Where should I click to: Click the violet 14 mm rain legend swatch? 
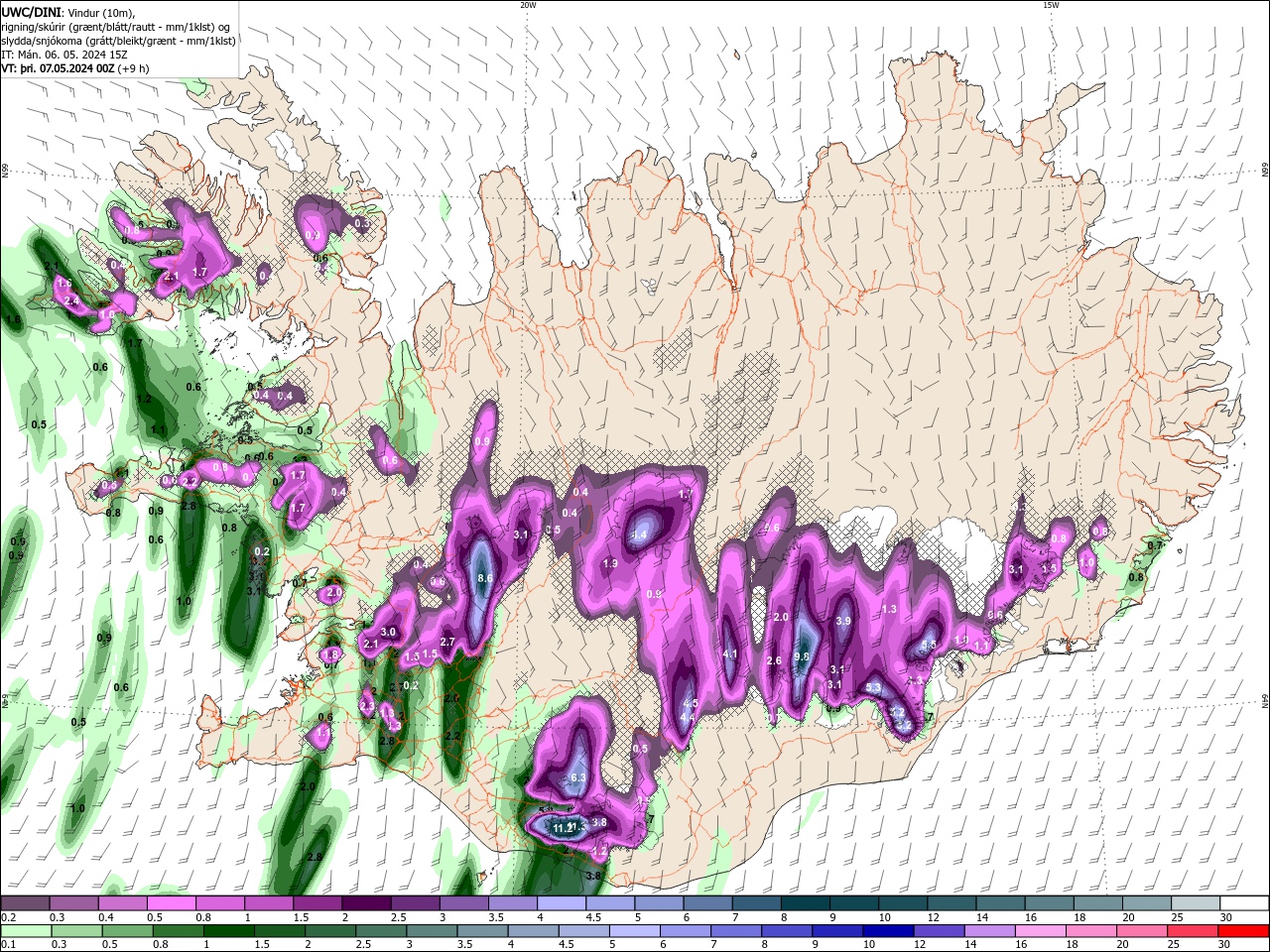pyautogui.click(x=989, y=931)
